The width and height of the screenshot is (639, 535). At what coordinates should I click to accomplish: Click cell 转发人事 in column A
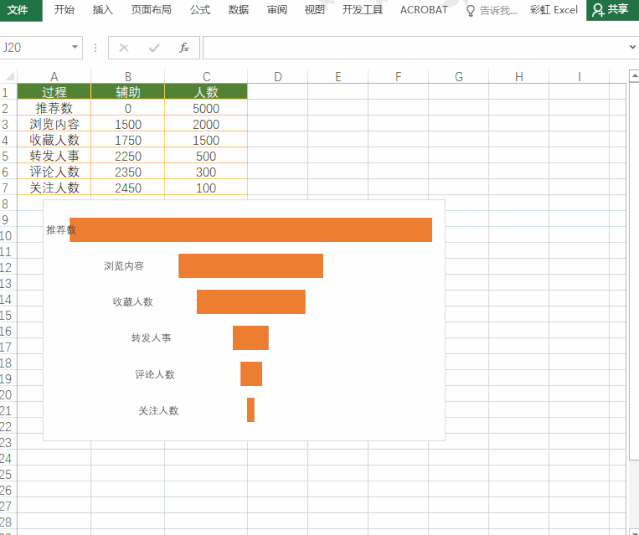pos(54,156)
